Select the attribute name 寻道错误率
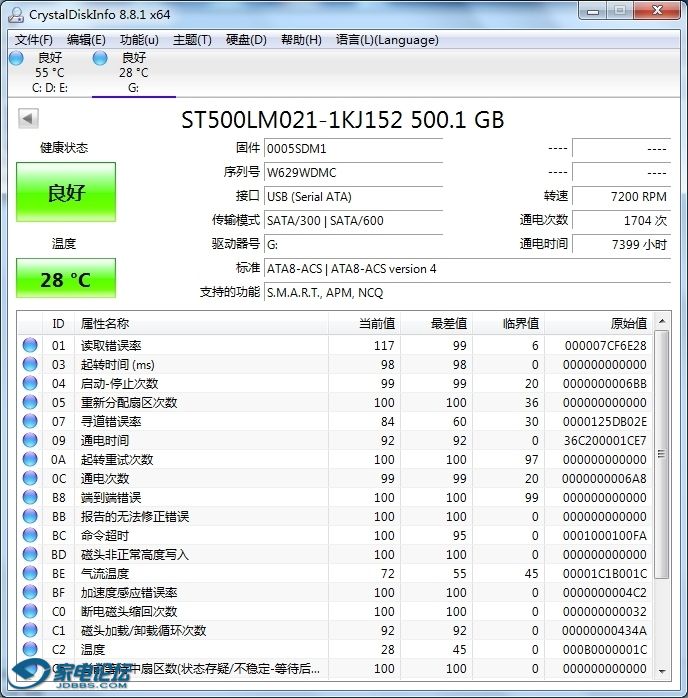This screenshot has width=688, height=698. (x=111, y=422)
